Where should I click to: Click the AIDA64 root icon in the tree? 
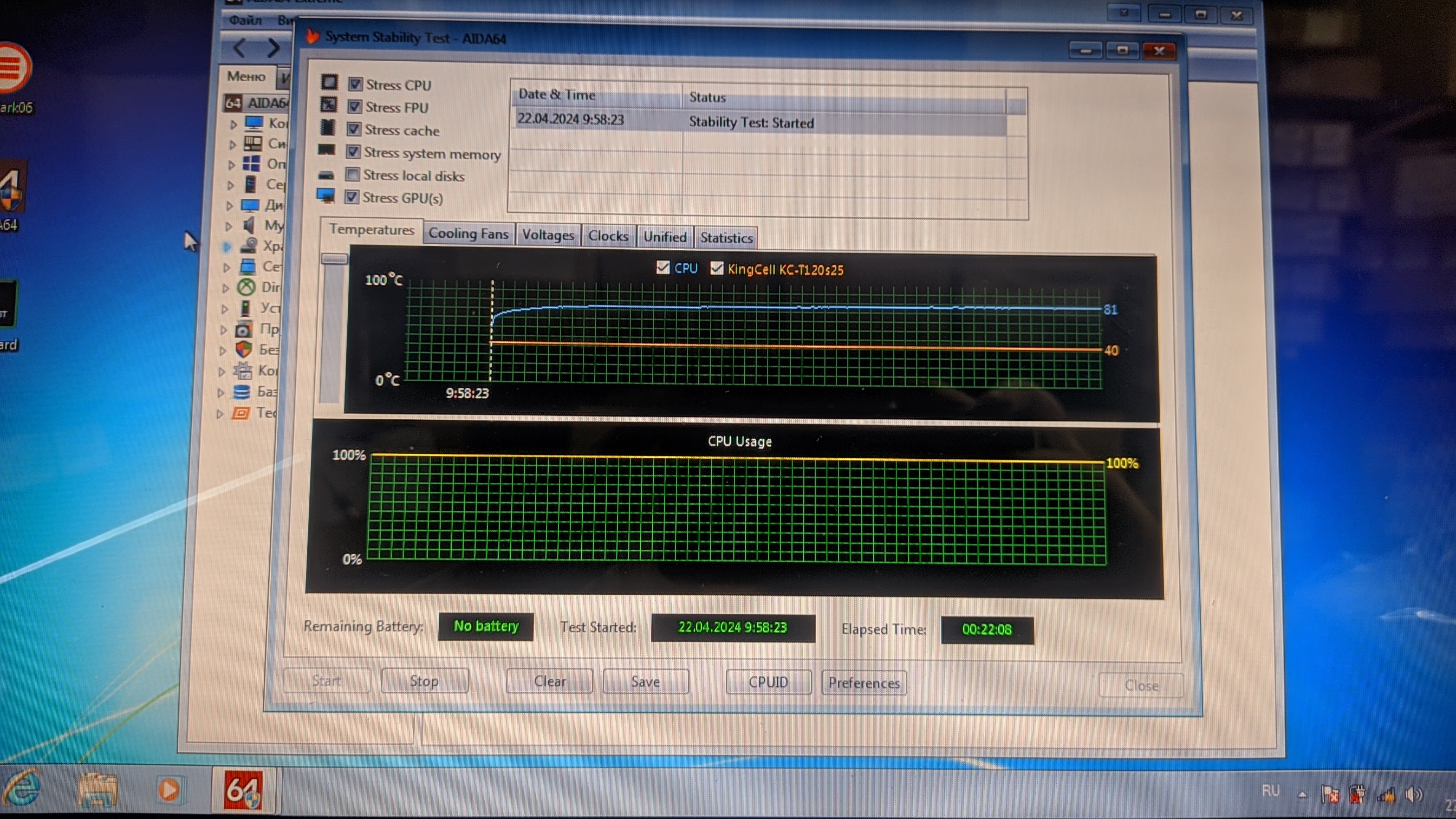pos(233,103)
